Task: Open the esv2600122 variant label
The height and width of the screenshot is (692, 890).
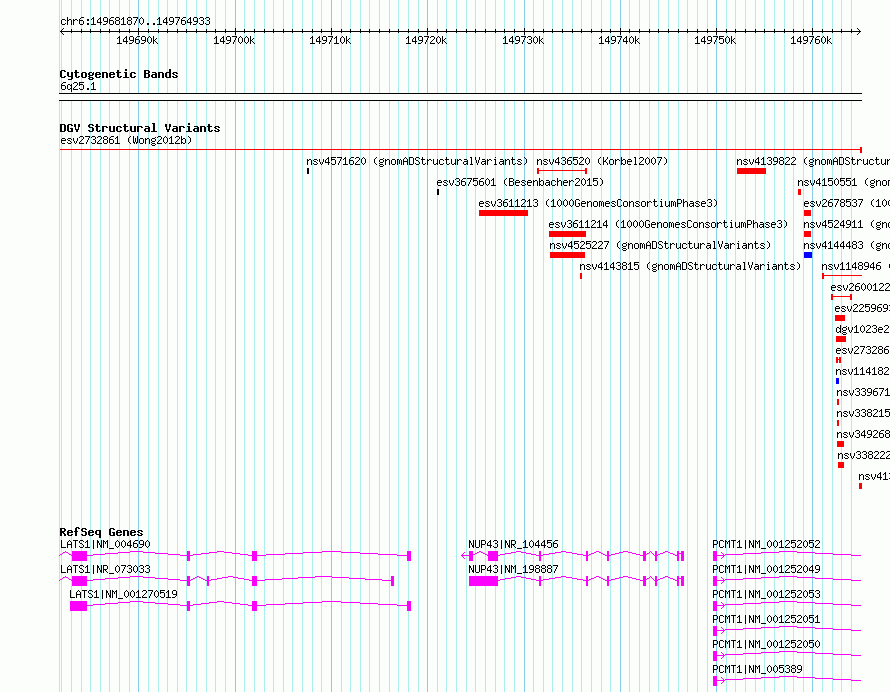Action: pos(860,287)
